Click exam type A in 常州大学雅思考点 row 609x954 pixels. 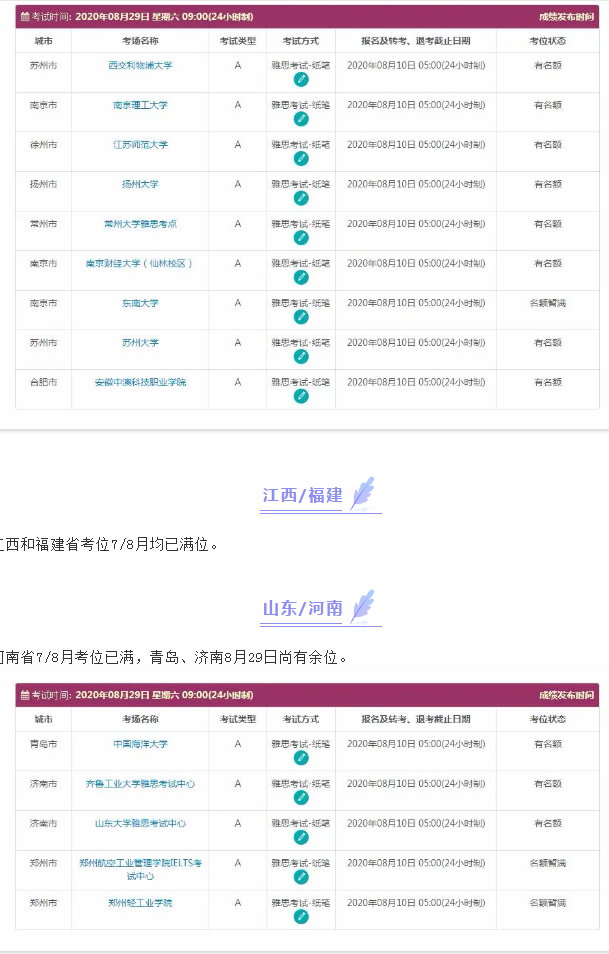click(237, 224)
